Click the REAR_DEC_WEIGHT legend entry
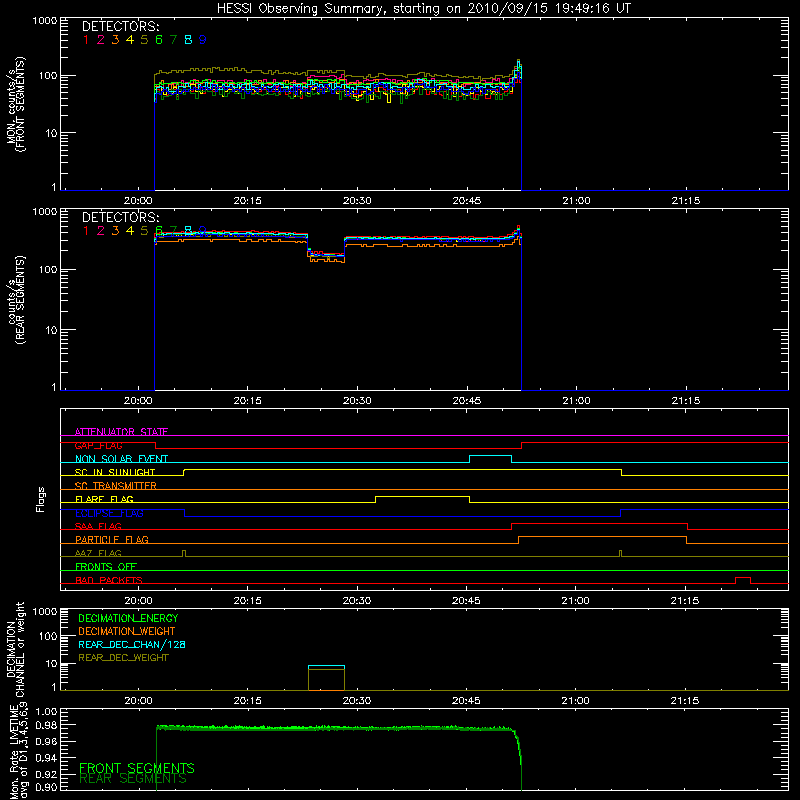This screenshot has width=800, height=800. pos(123,658)
